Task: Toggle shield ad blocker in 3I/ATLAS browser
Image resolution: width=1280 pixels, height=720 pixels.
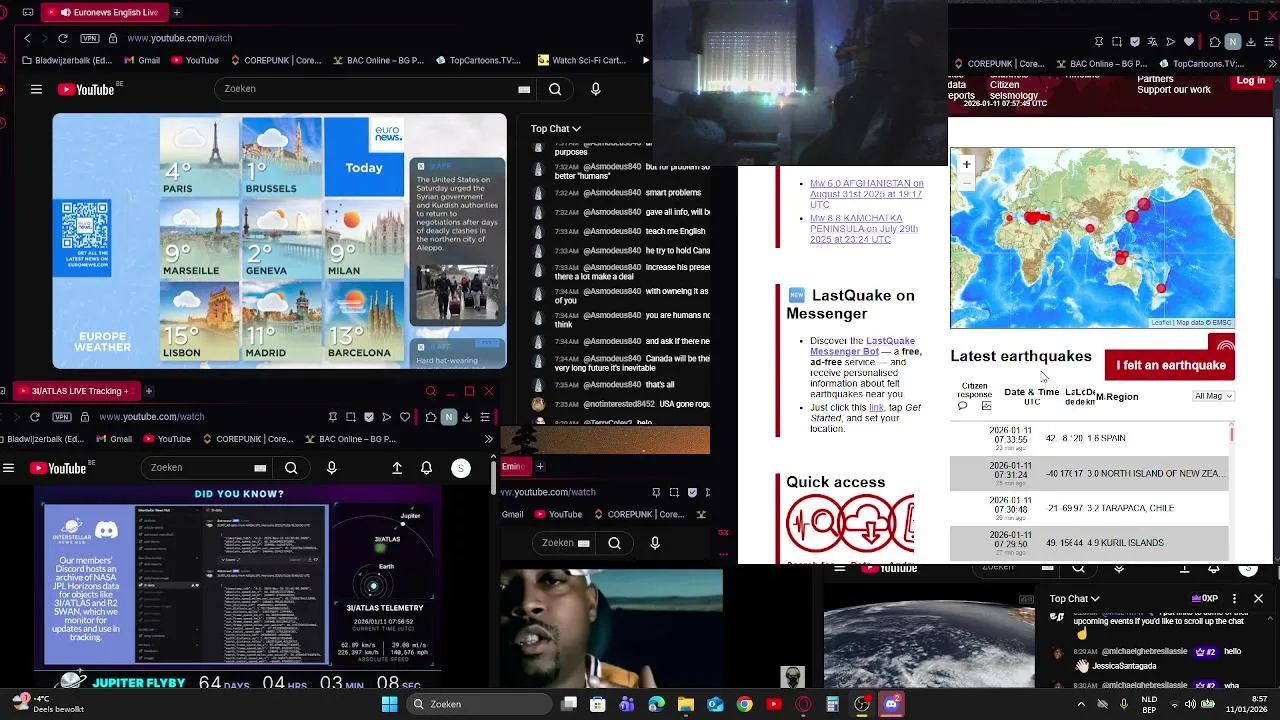Action: [x=369, y=416]
